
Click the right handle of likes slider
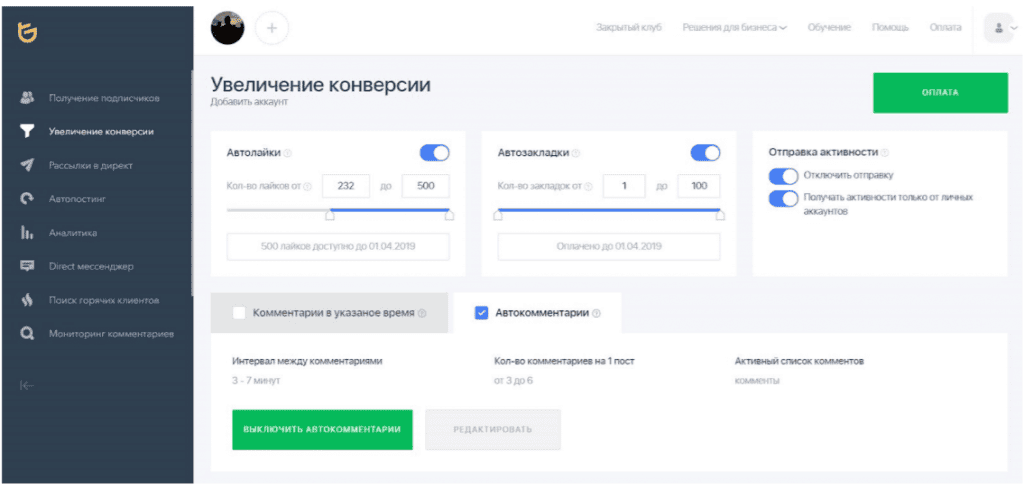(449, 214)
